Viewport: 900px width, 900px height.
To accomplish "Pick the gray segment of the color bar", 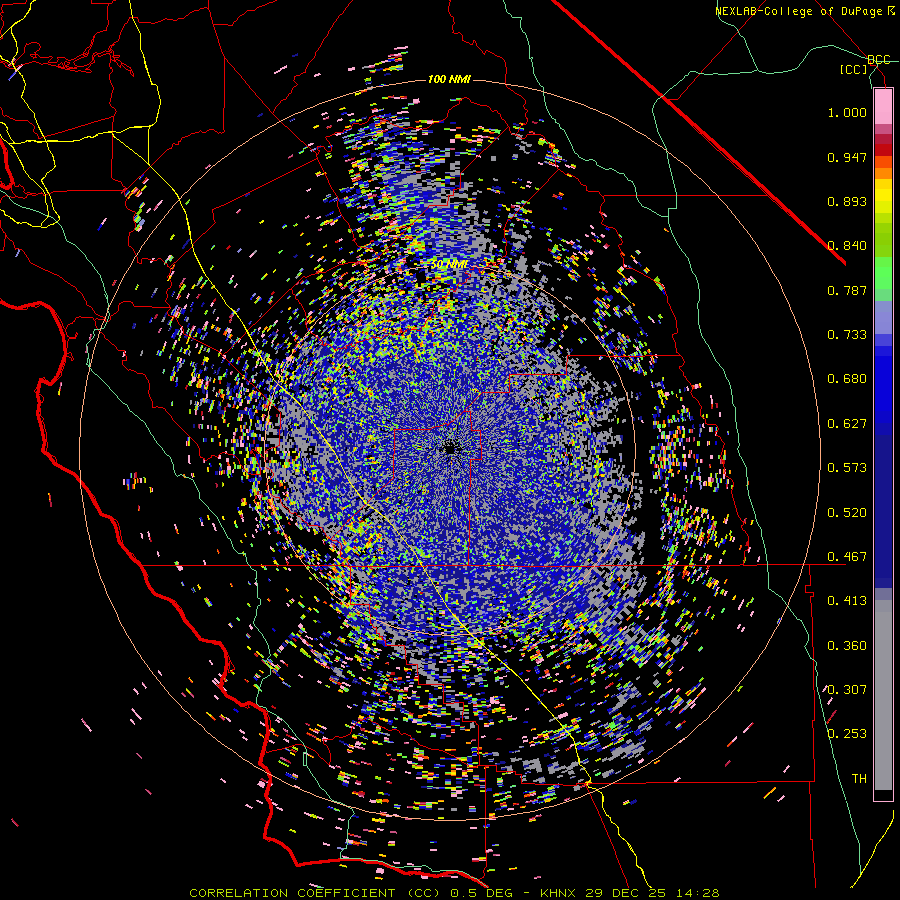I will 883,695.
